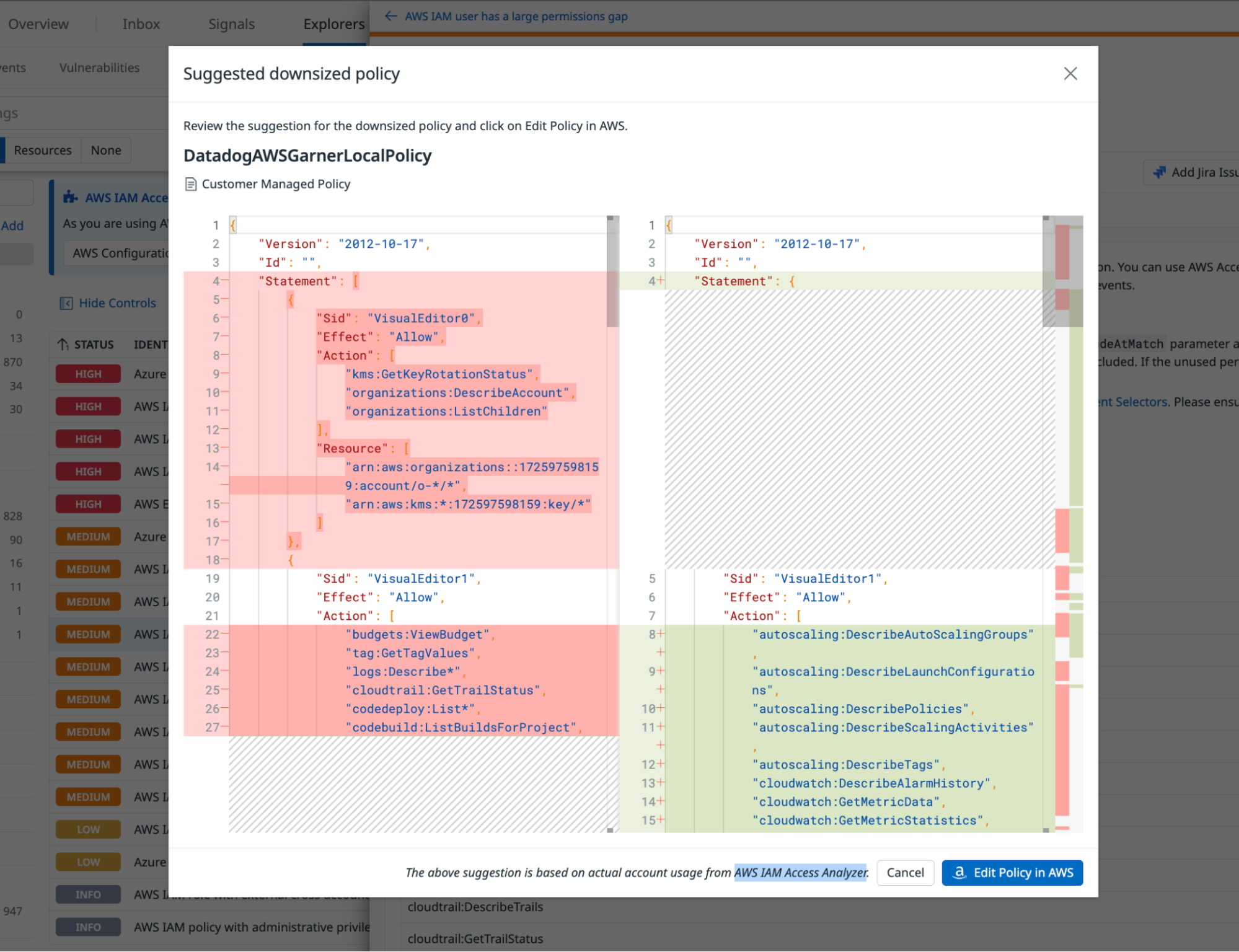Viewport: 1239px width, 952px height.
Task: Toggle a HIGH severity badge filter
Action: click(x=87, y=373)
